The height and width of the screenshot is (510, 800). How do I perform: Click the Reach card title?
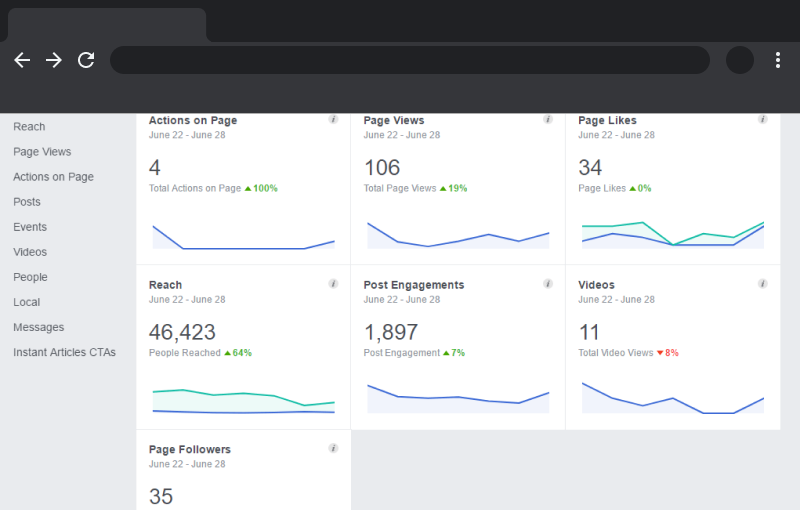[165, 285]
